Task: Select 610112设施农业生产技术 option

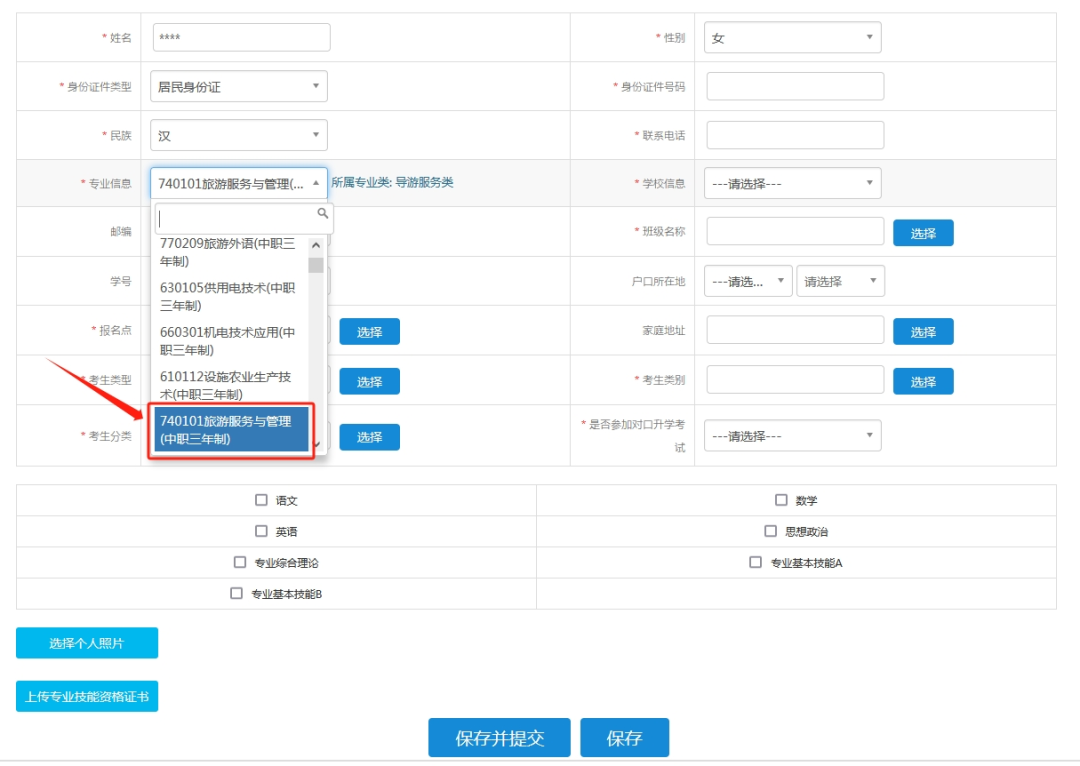Action: [231, 385]
